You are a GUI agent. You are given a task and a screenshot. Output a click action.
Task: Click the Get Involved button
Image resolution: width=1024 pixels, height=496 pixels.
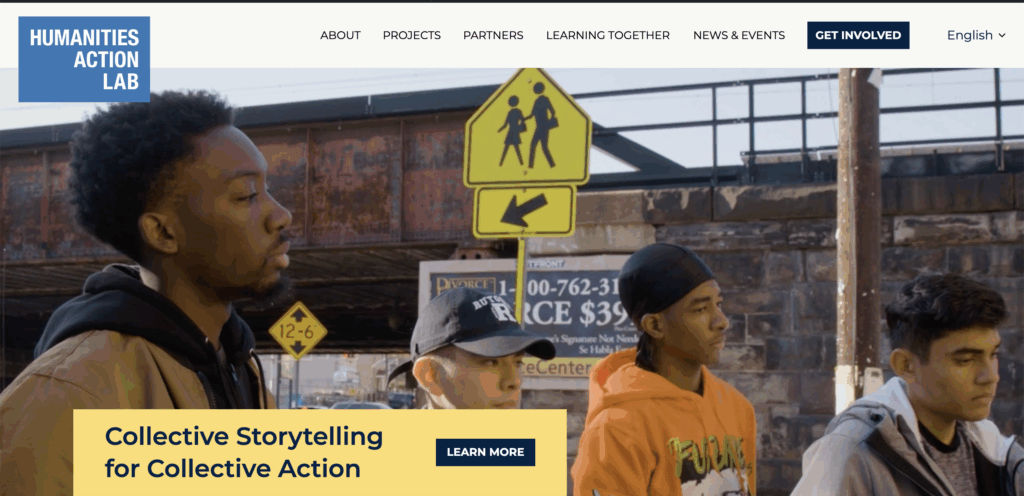[858, 35]
